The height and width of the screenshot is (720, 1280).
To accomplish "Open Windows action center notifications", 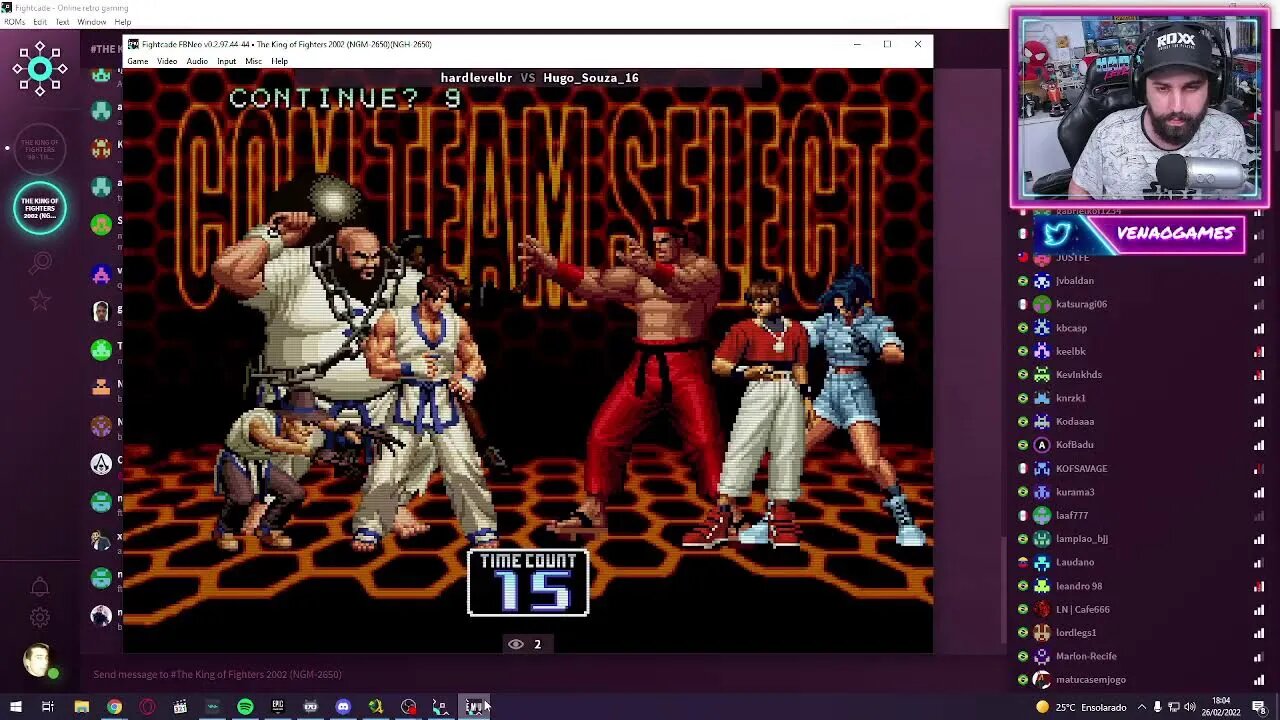I will point(1258,707).
